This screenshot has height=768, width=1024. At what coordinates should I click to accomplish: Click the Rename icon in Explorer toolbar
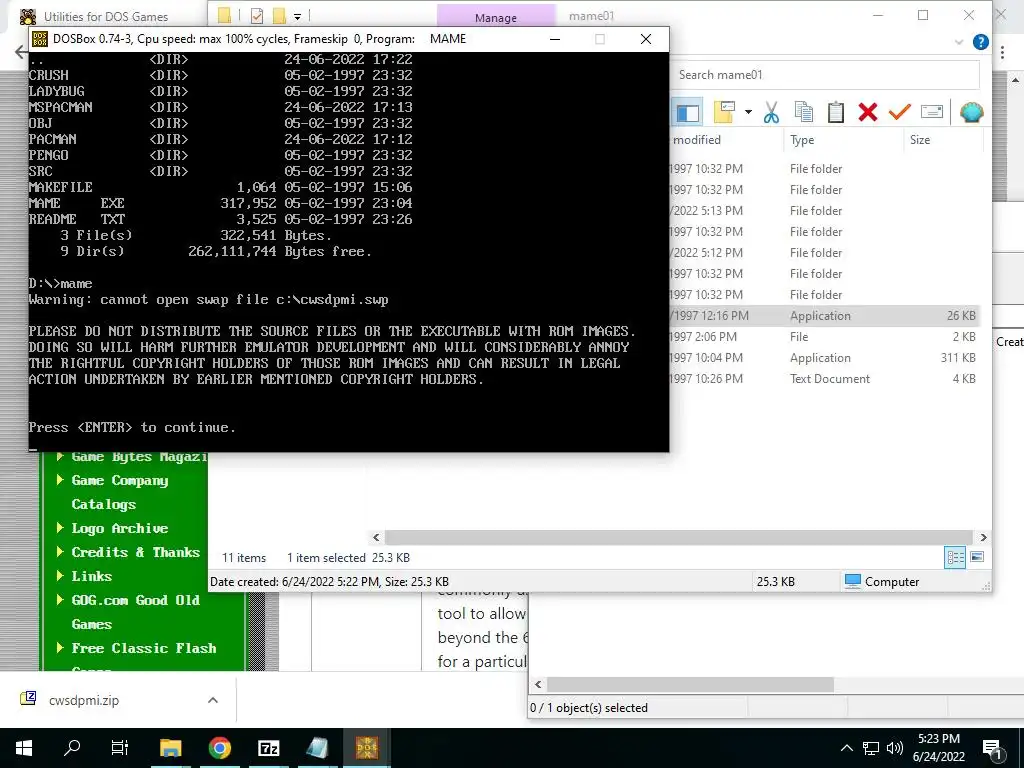[x=932, y=112]
